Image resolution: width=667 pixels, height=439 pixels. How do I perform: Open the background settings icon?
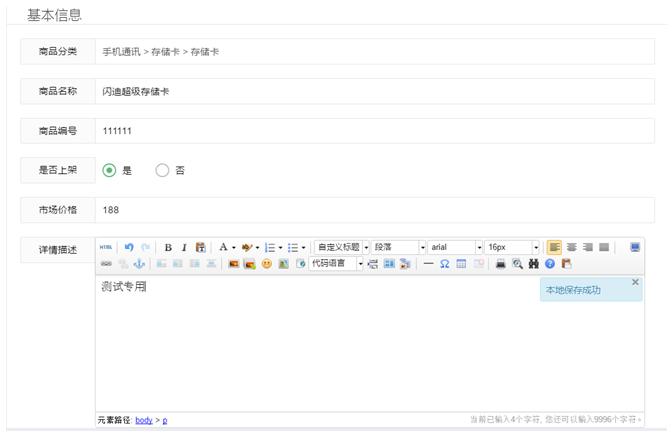click(x=405, y=264)
